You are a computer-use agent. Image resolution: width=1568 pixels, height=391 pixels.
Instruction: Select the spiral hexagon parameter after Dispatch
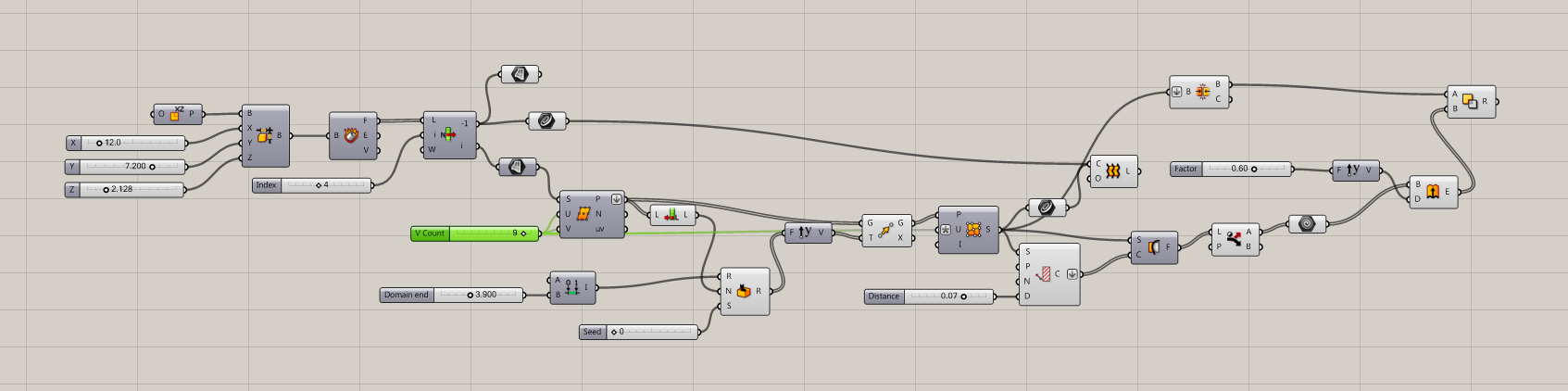tap(1307, 224)
